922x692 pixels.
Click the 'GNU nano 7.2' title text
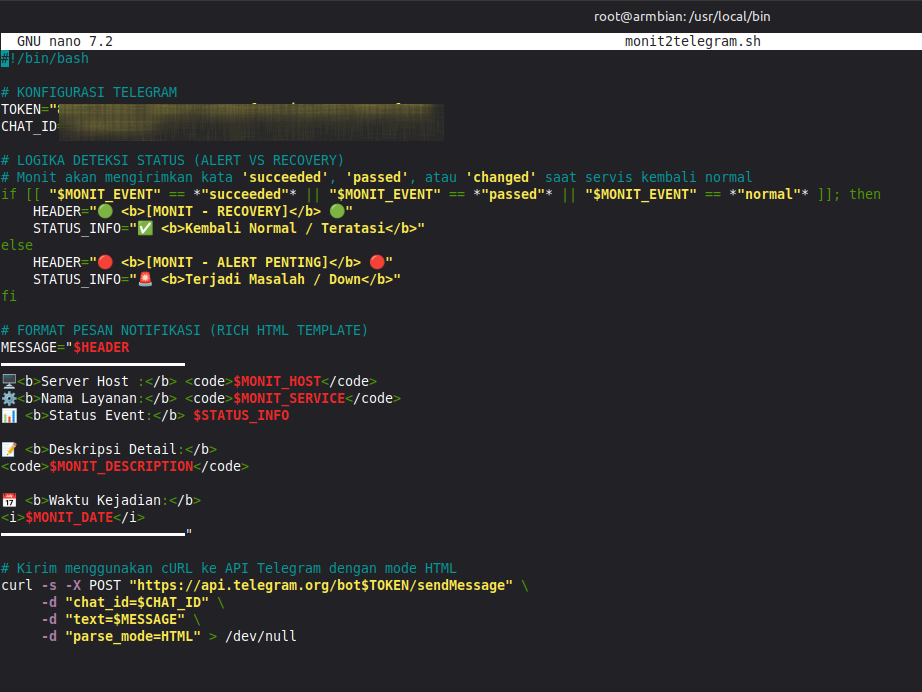coord(65,41)
